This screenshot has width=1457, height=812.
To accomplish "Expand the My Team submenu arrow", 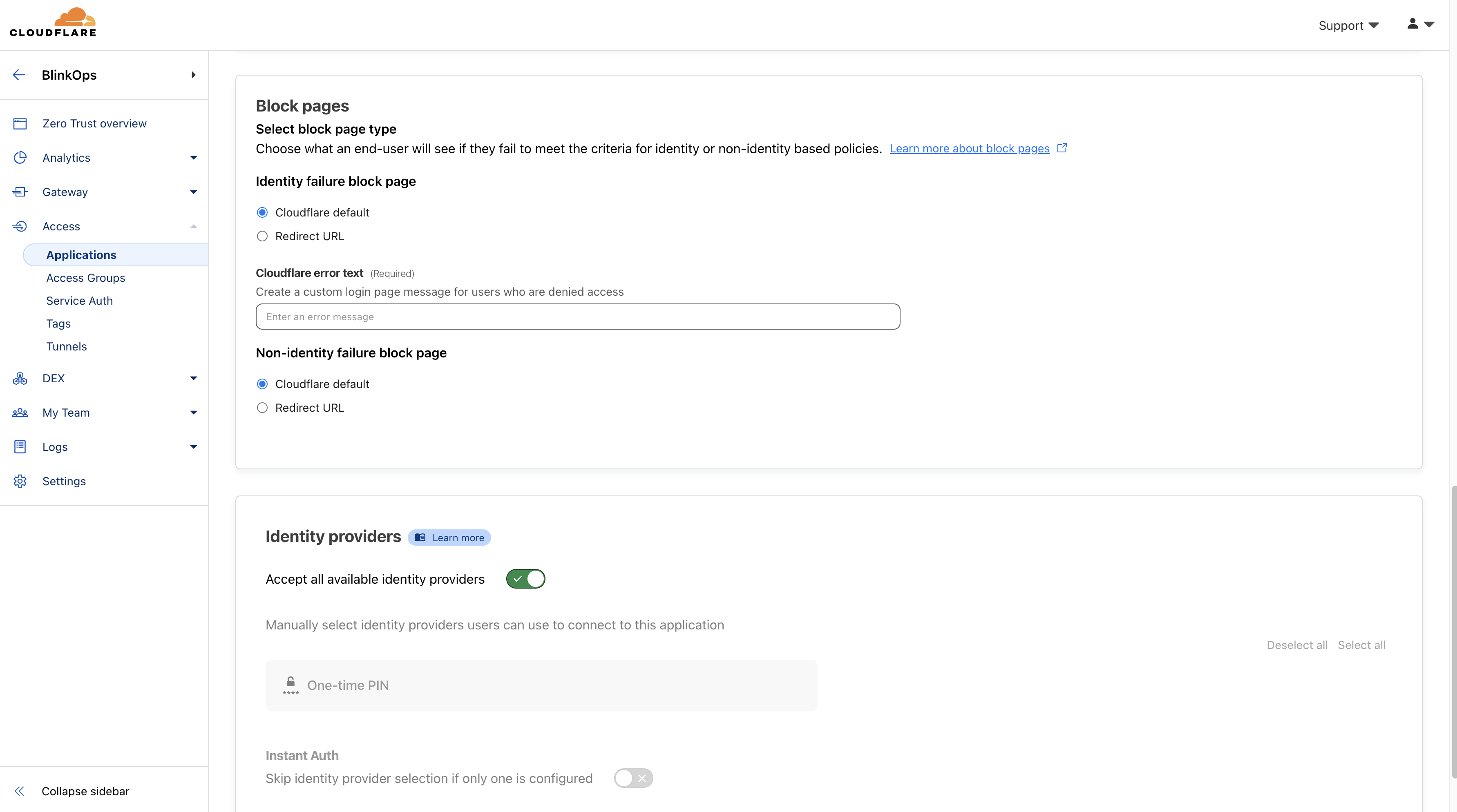I will [x=193, y=413].
